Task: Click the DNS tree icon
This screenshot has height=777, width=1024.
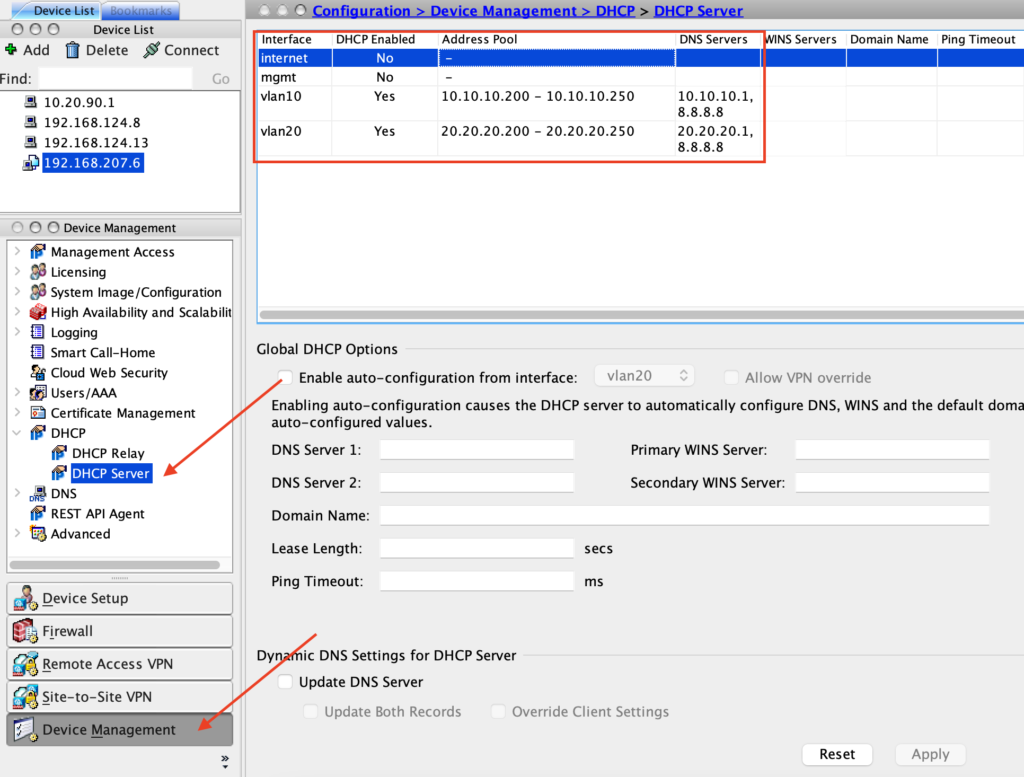Action: pyautogui.click(x=38, y=494)
